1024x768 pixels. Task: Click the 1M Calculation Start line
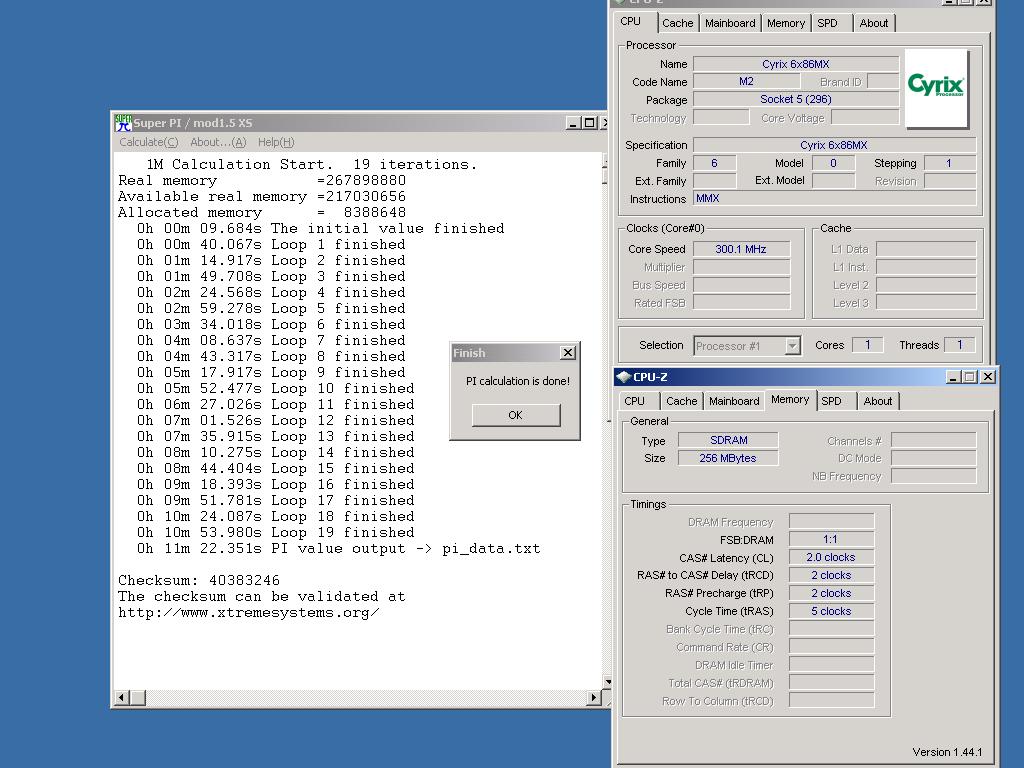(x=312, y=165)
